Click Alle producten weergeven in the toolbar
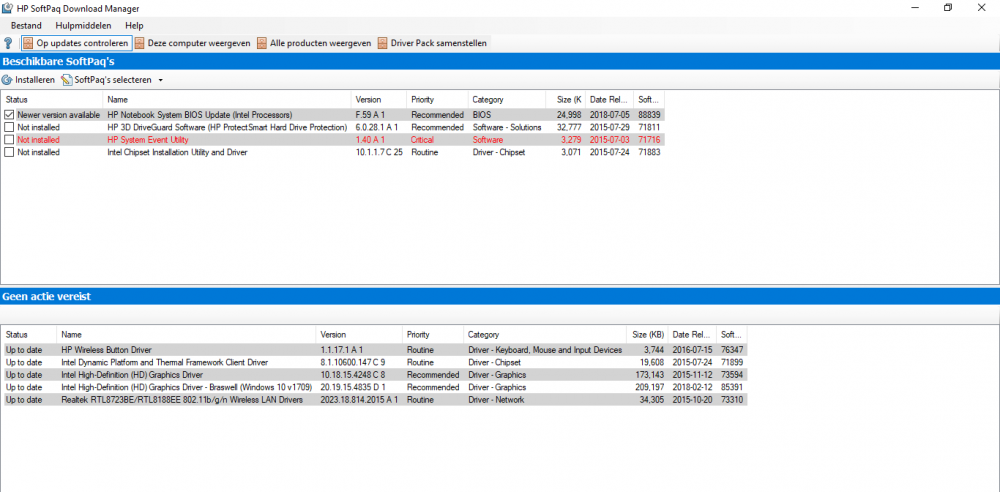 click(314, 43)
